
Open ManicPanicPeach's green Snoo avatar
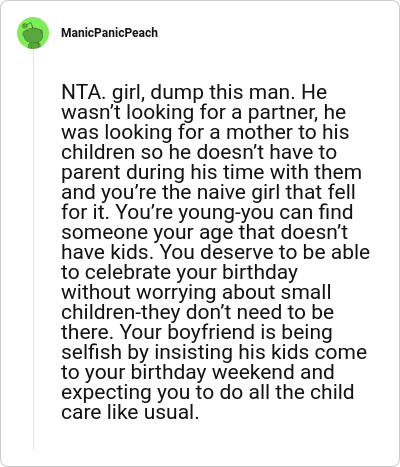[33, 33]
